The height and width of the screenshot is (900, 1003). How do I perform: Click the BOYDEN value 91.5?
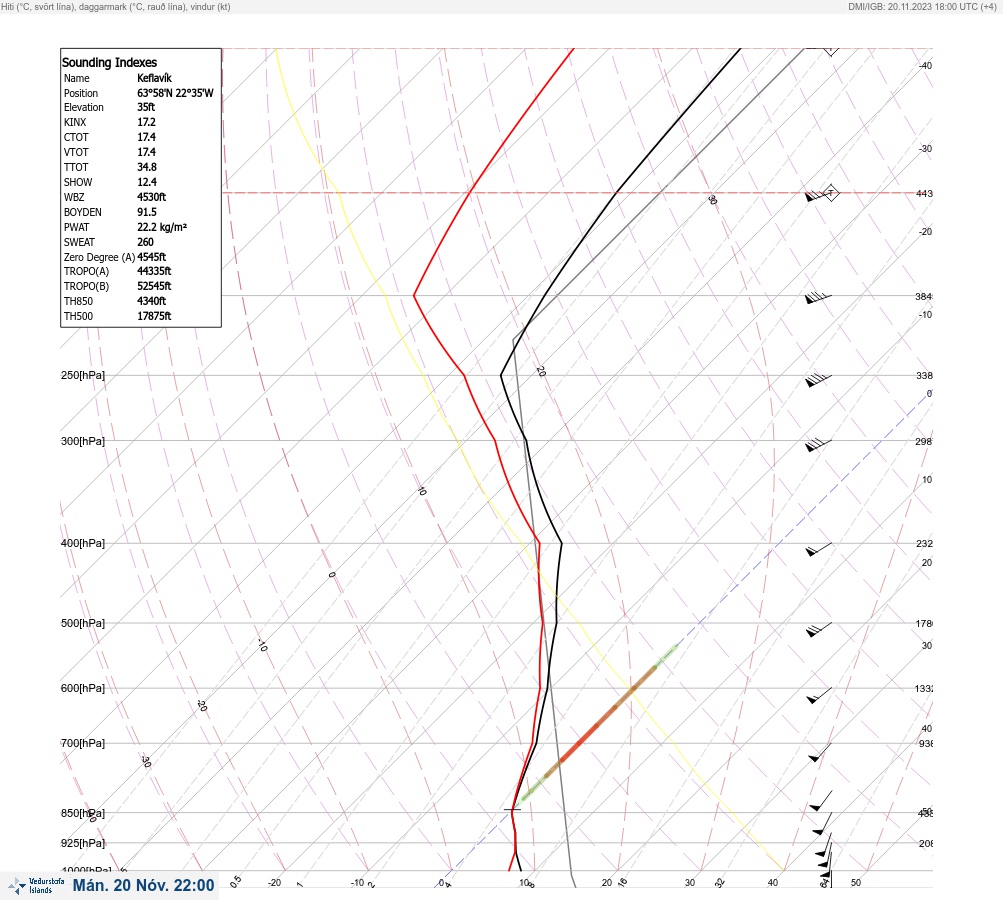click(x=146, y=212)
